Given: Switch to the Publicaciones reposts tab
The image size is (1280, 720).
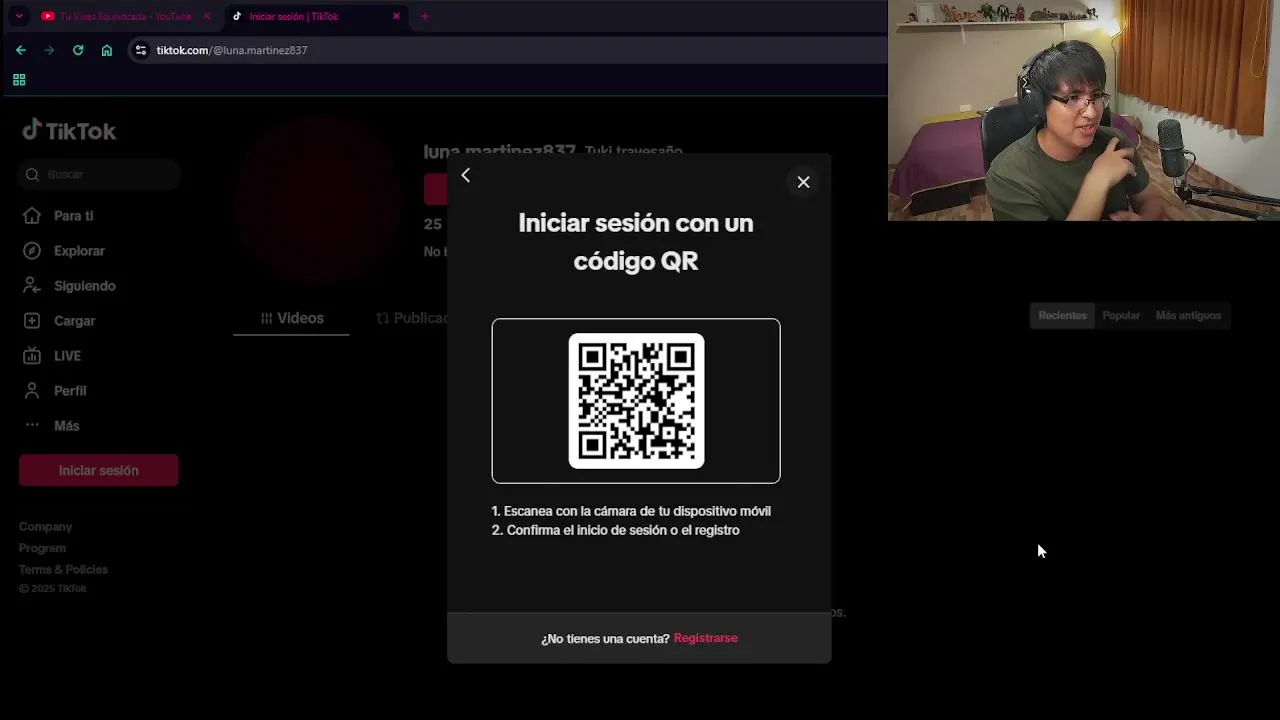Looking at the screenshot, I should tap(412, 318).
